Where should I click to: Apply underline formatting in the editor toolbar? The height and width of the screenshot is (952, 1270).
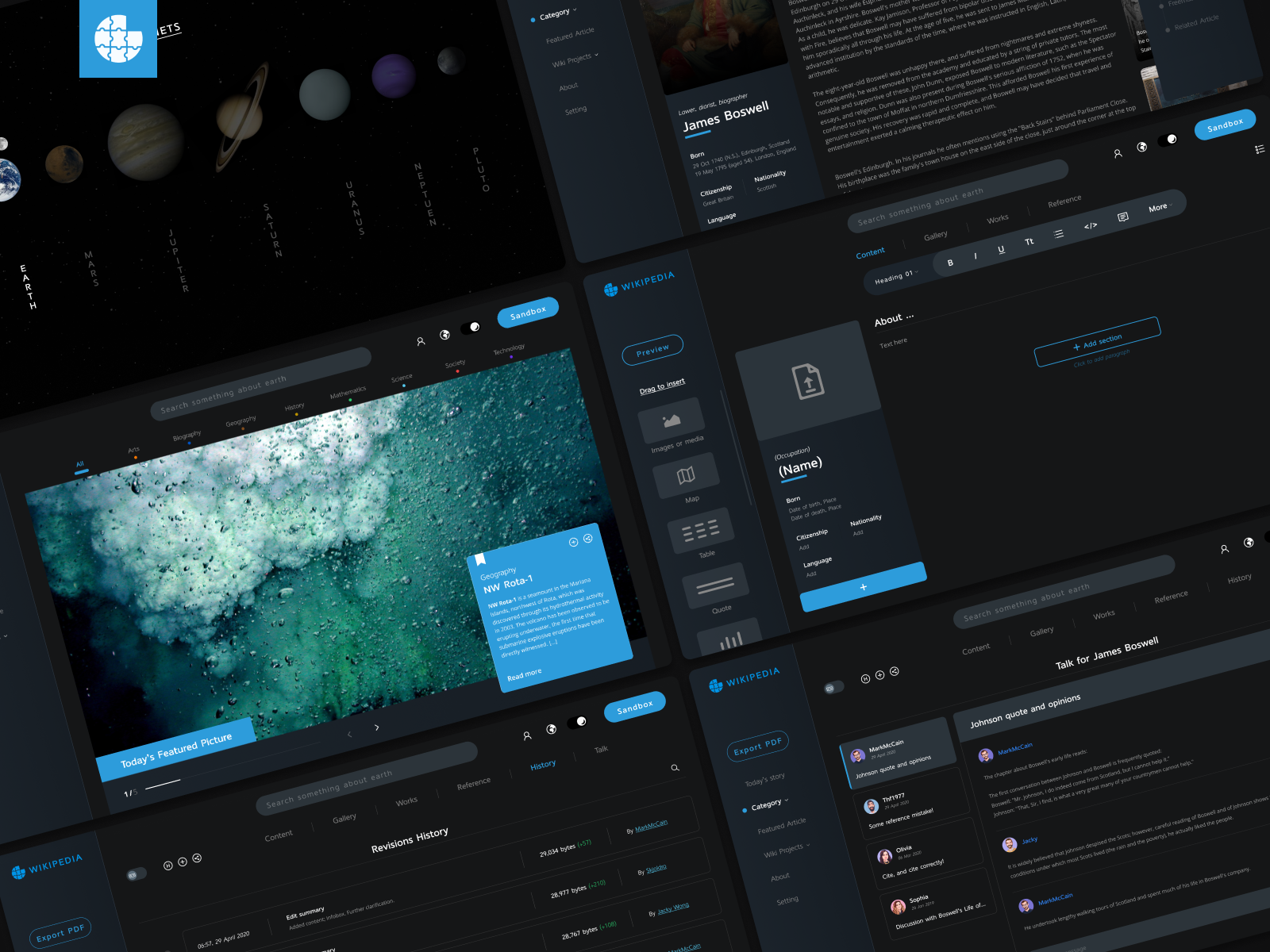(1001, 250)
